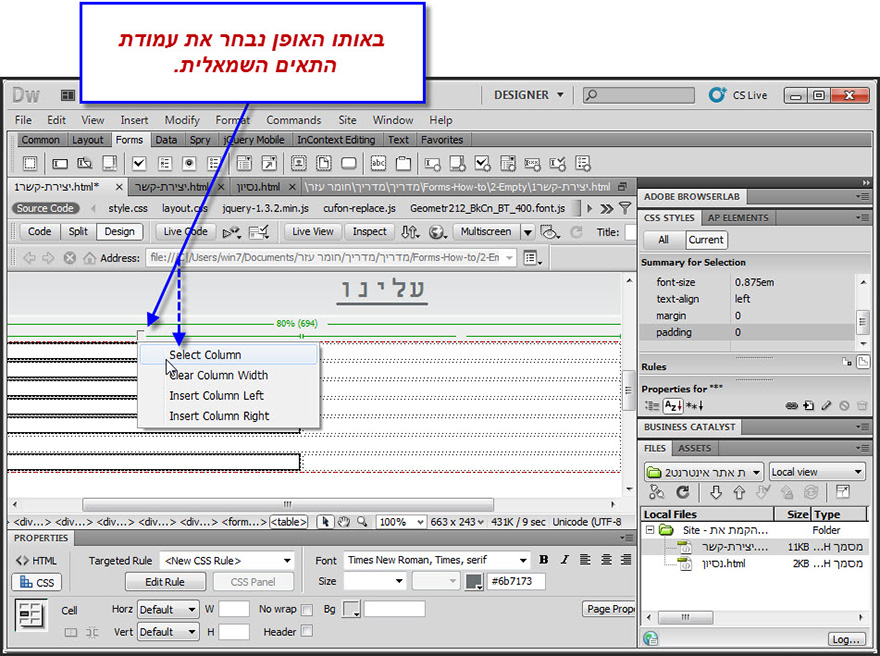Click the search field in title bar
The image size is (880, 656).
pos(639,95)
